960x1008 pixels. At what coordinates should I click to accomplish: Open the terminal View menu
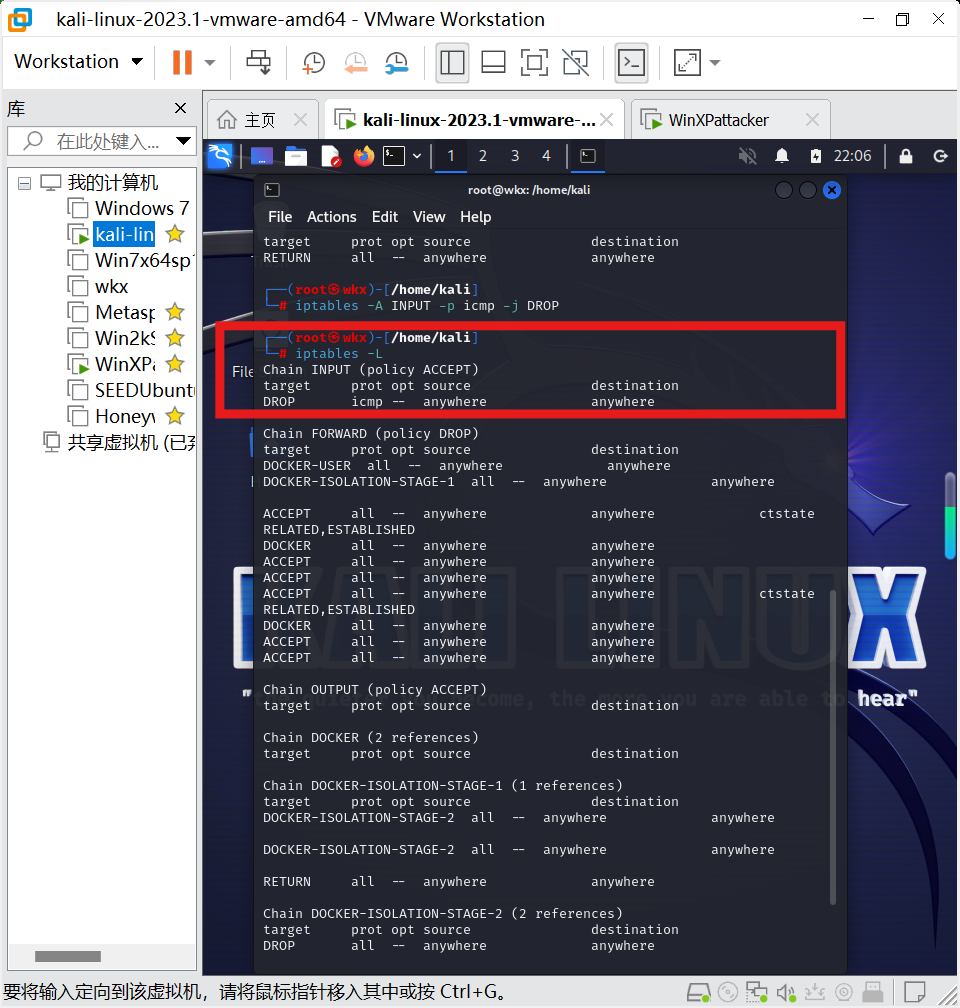point(429,217)
